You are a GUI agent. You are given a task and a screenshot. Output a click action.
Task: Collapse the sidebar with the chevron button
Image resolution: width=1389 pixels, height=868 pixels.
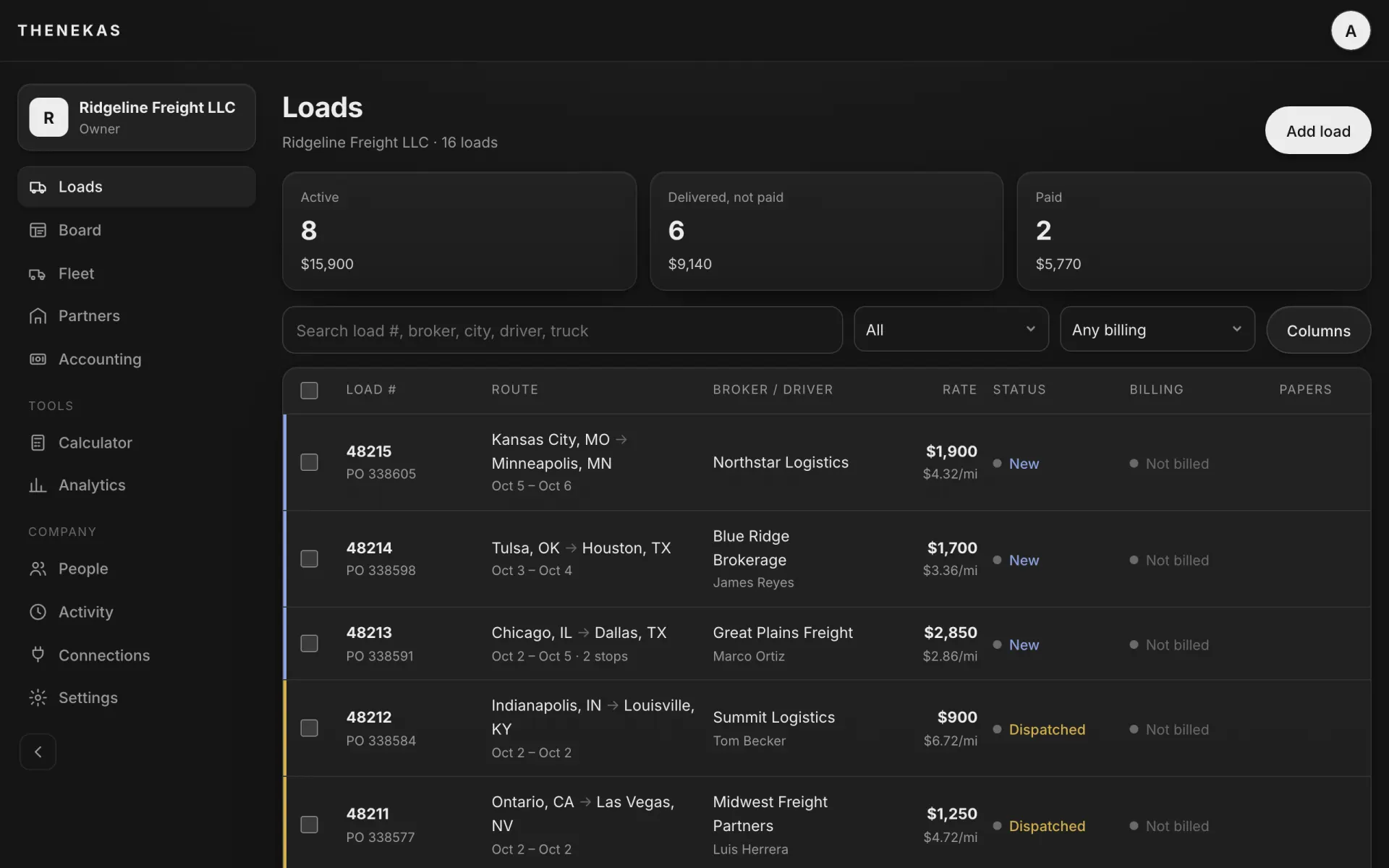point(38,752)
